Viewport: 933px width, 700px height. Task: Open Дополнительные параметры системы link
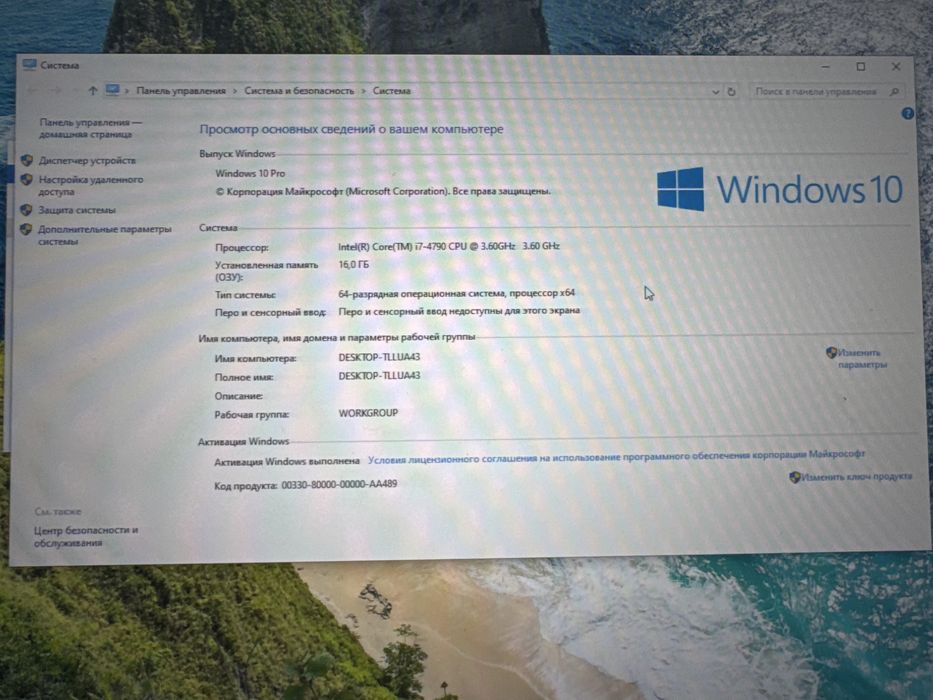(104, 235)
